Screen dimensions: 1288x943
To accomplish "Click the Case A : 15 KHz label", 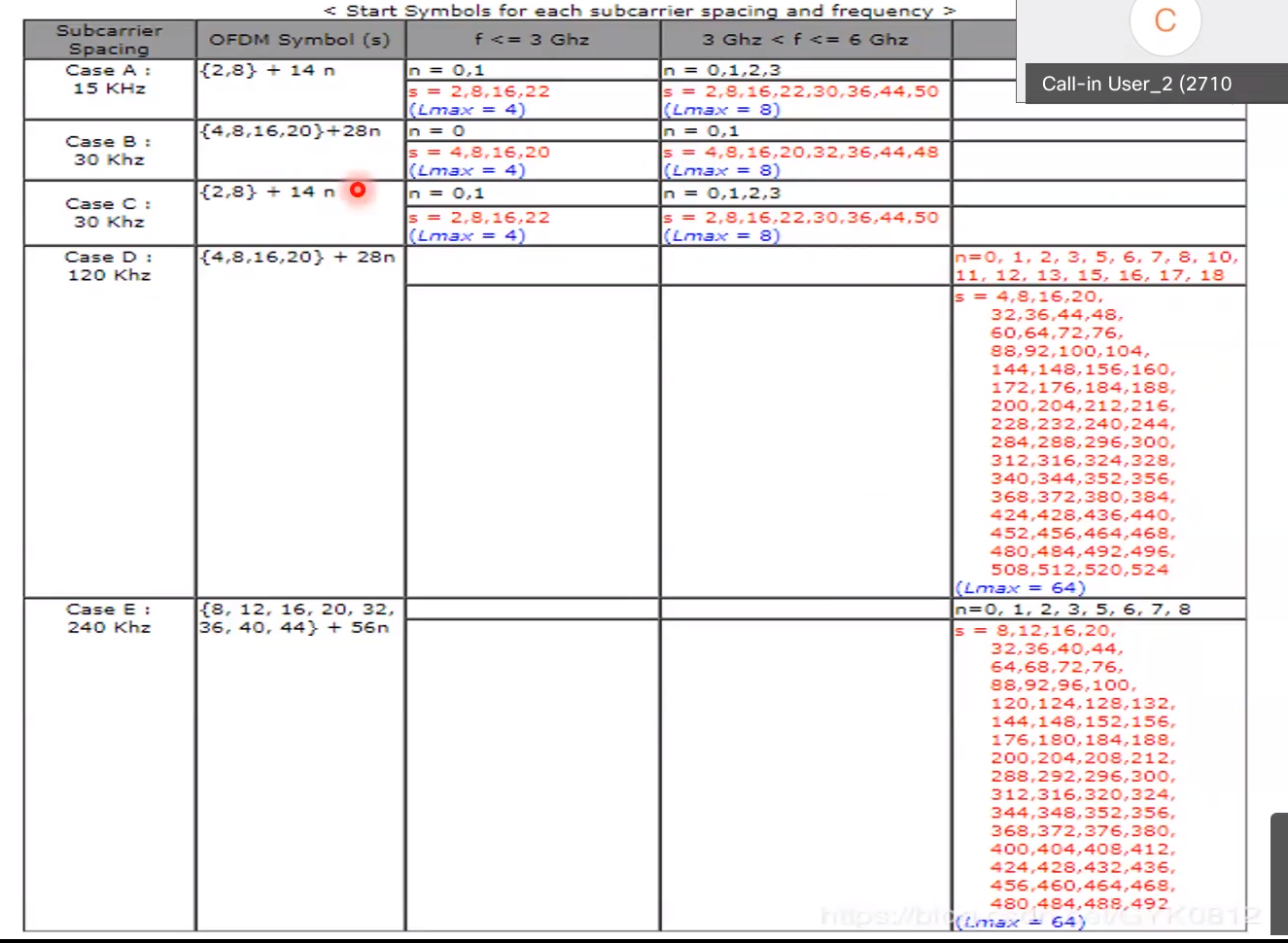I will [x=107, y=79].
